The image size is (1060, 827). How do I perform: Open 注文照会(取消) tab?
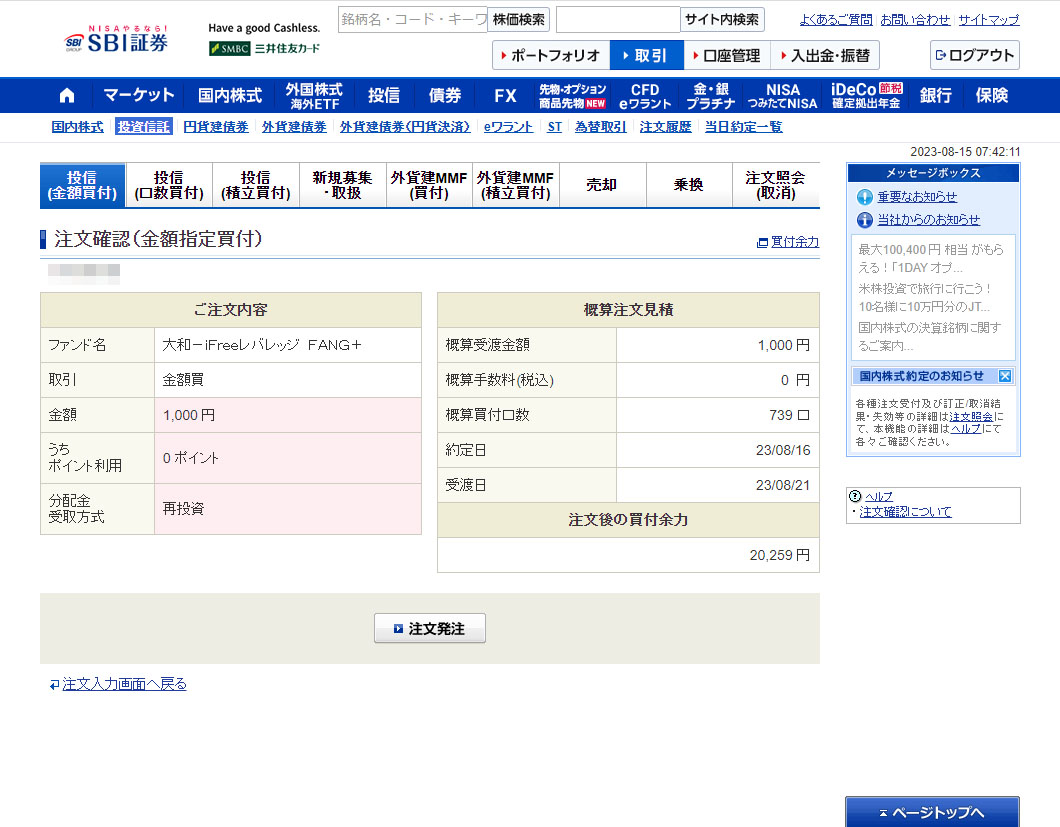coord(775,185)
